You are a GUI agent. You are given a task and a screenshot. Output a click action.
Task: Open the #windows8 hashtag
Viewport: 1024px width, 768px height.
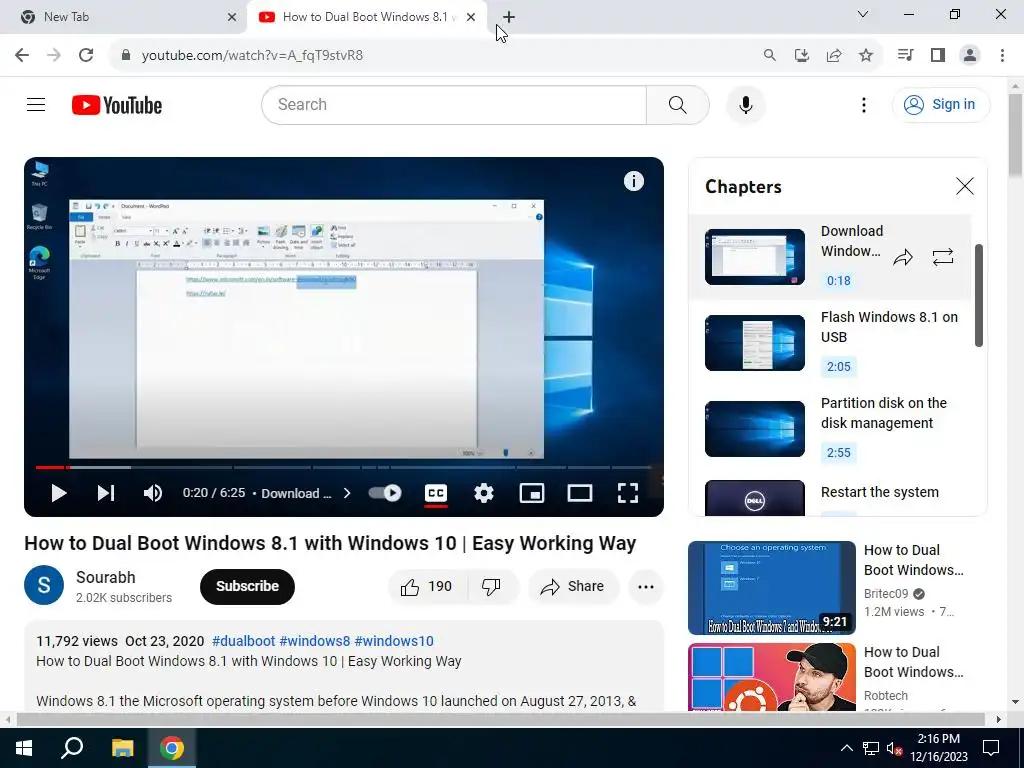pyautogui.click(x=315, y=641)
